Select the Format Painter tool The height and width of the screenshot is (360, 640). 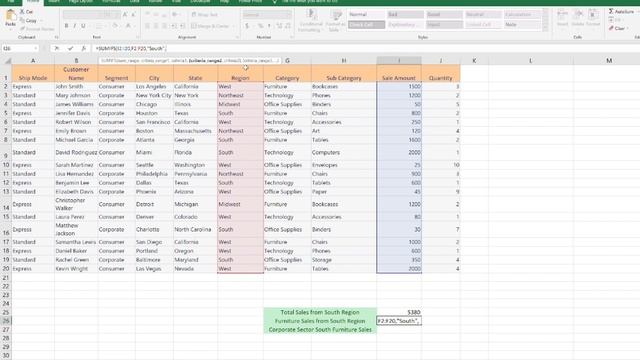[37, 29]
